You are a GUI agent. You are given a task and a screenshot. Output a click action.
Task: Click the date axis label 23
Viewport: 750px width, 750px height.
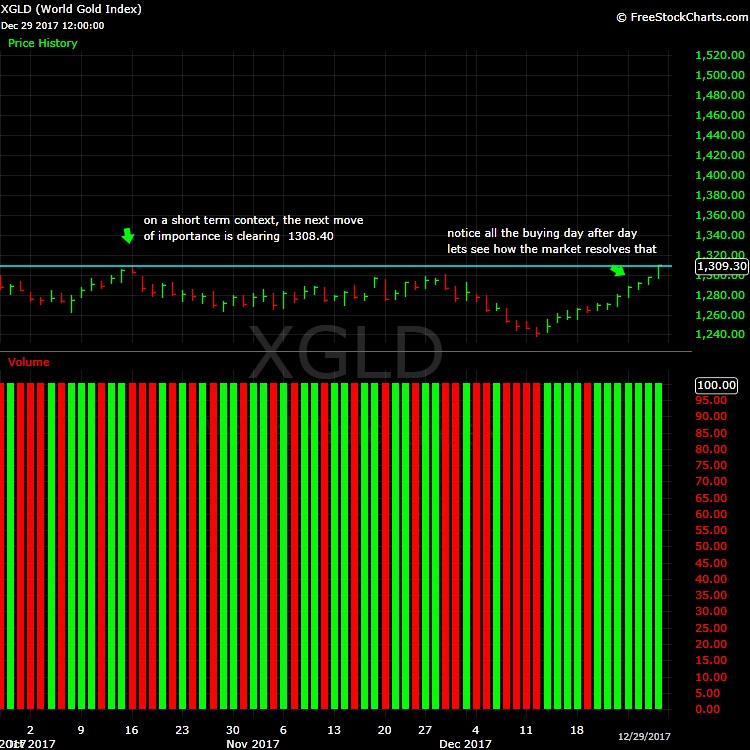click(182, 730)
